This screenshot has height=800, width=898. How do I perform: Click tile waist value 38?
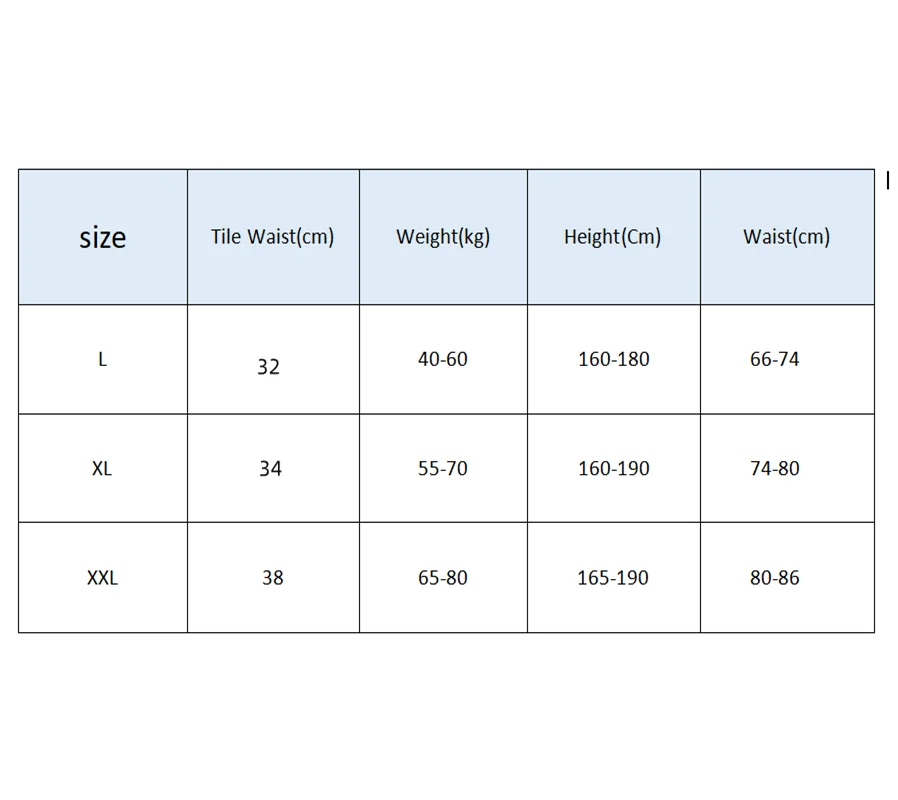(272, 578)
